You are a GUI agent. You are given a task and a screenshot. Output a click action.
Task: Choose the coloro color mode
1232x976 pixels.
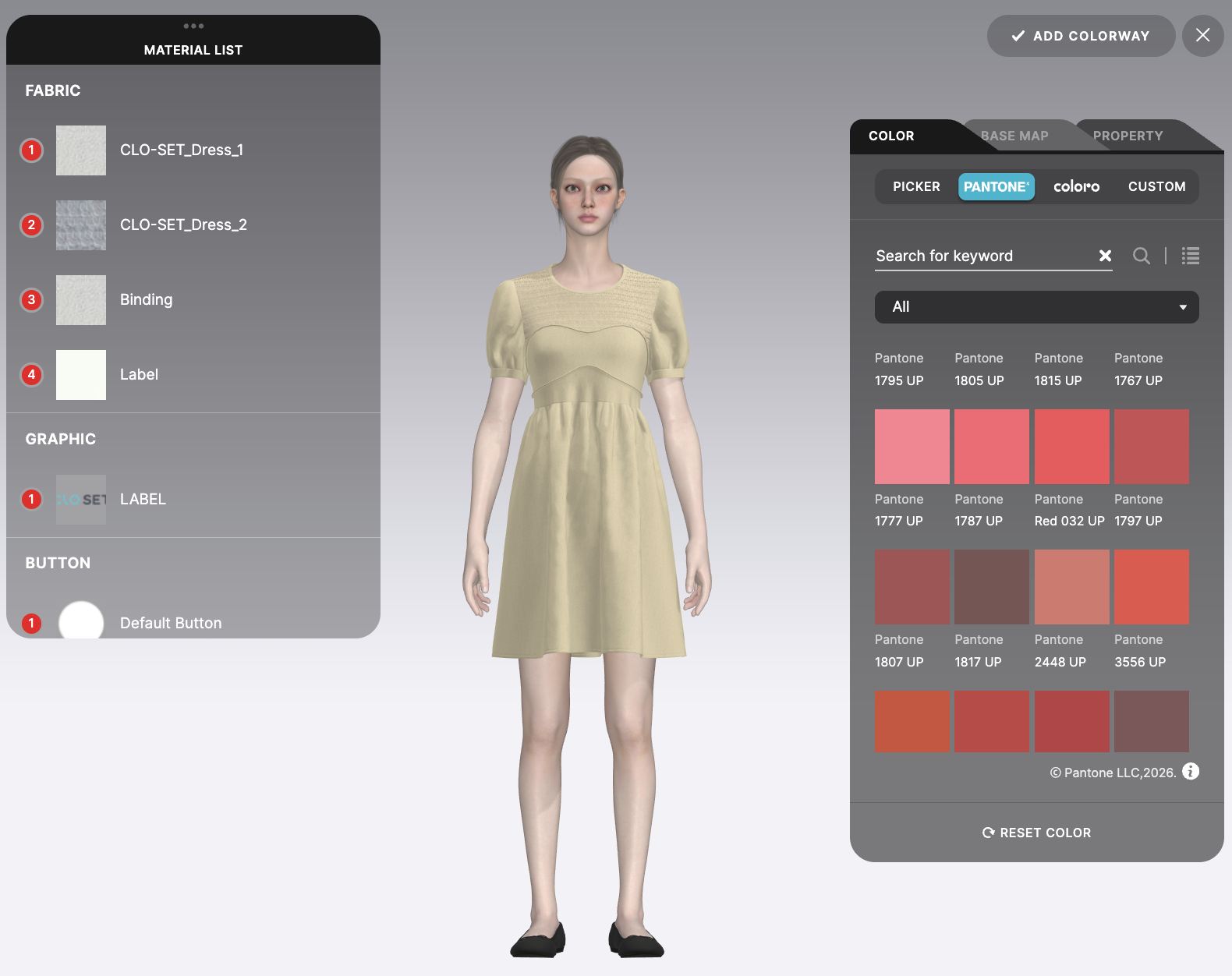tap(1077, 187)
